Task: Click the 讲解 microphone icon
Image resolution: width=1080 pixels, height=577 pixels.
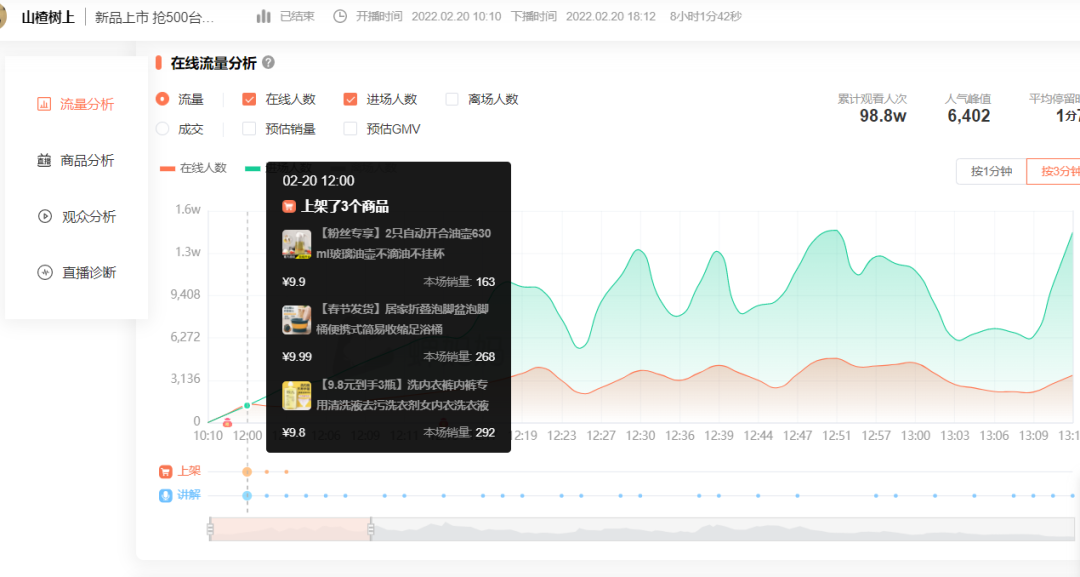Action: pos(165,495)
